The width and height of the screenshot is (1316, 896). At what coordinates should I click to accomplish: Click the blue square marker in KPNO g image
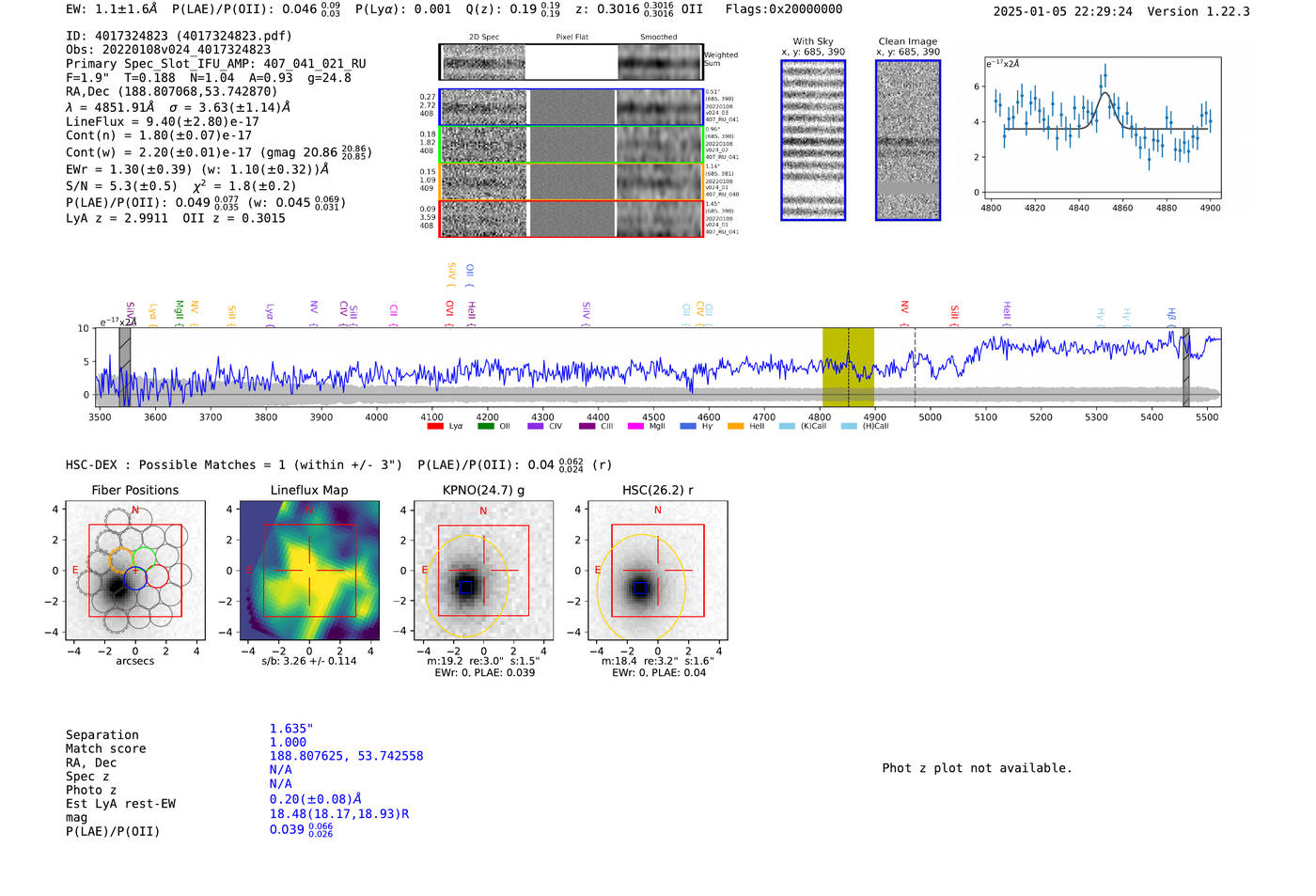[x=464, y=586]
